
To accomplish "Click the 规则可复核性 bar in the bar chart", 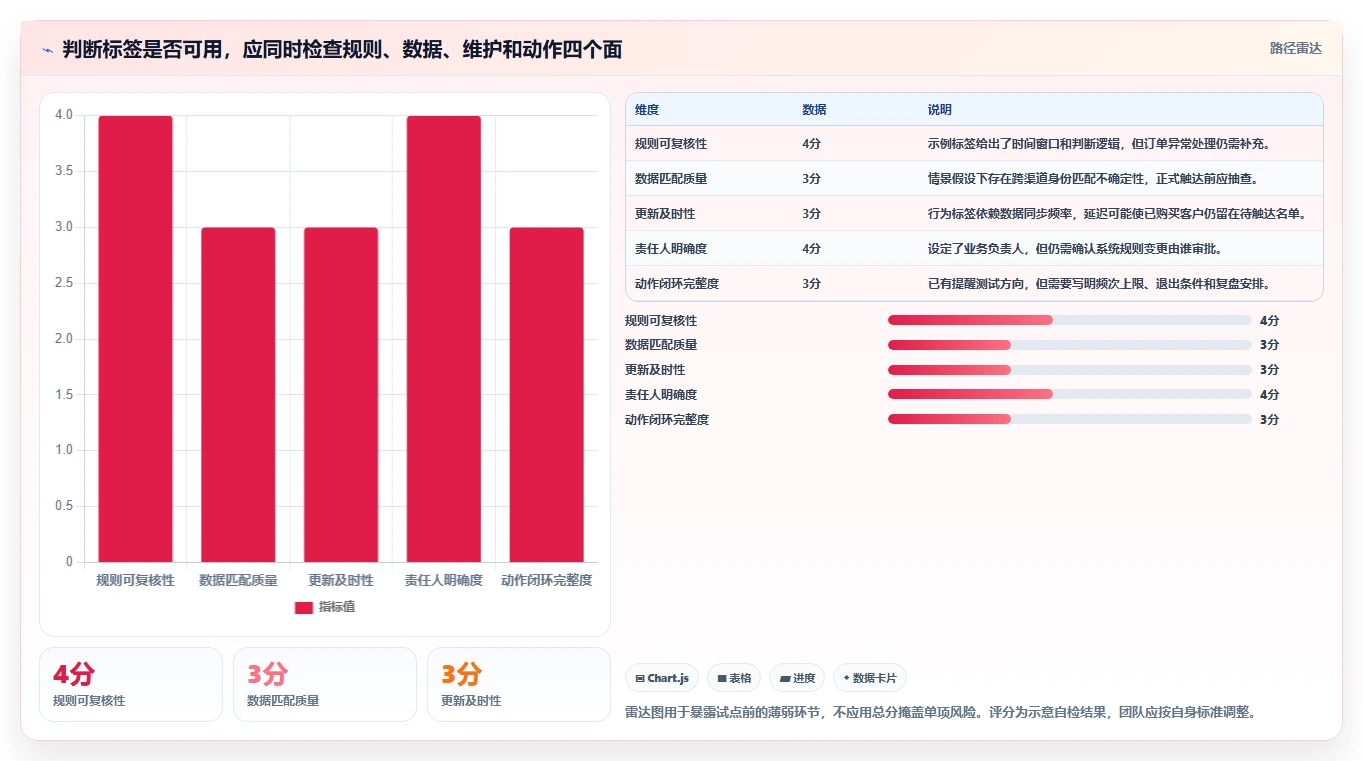I will (x=135, y=339).
